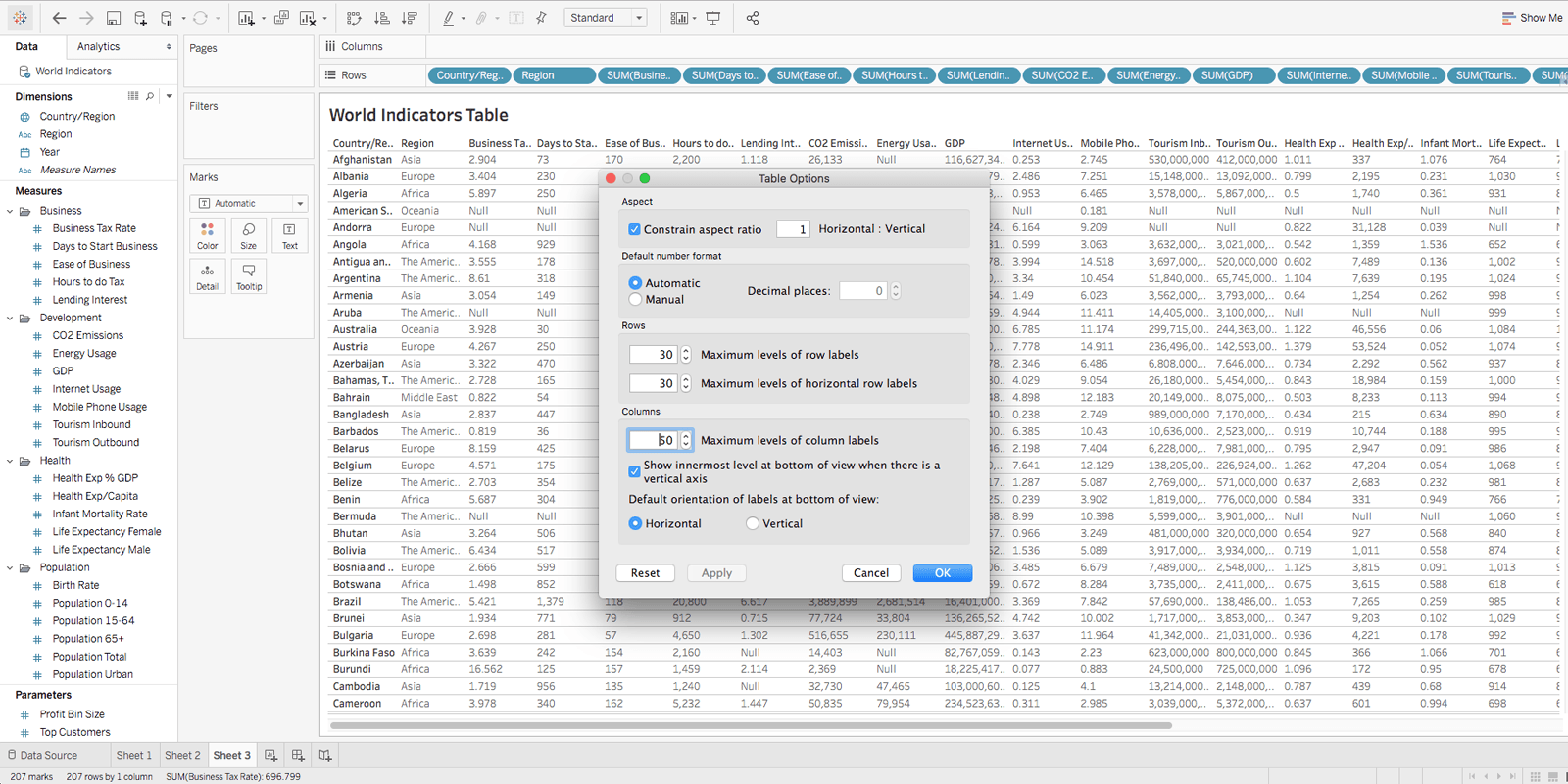Click New Dashboard tab icon at bottom

[298, 755]
